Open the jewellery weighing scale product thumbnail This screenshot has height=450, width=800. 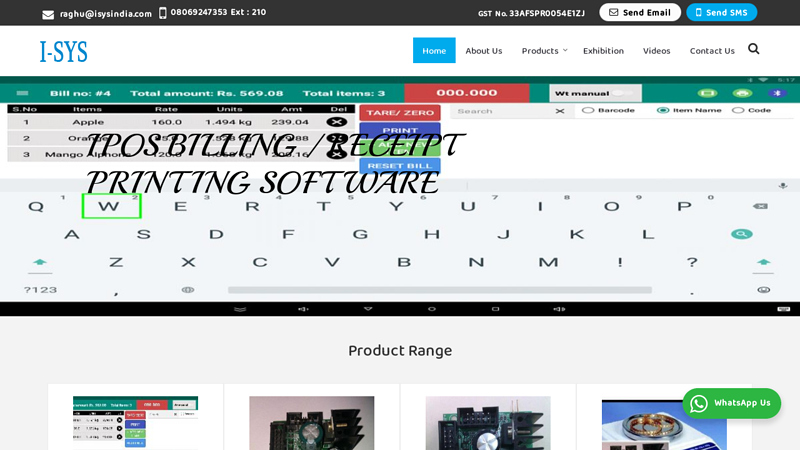664,424
